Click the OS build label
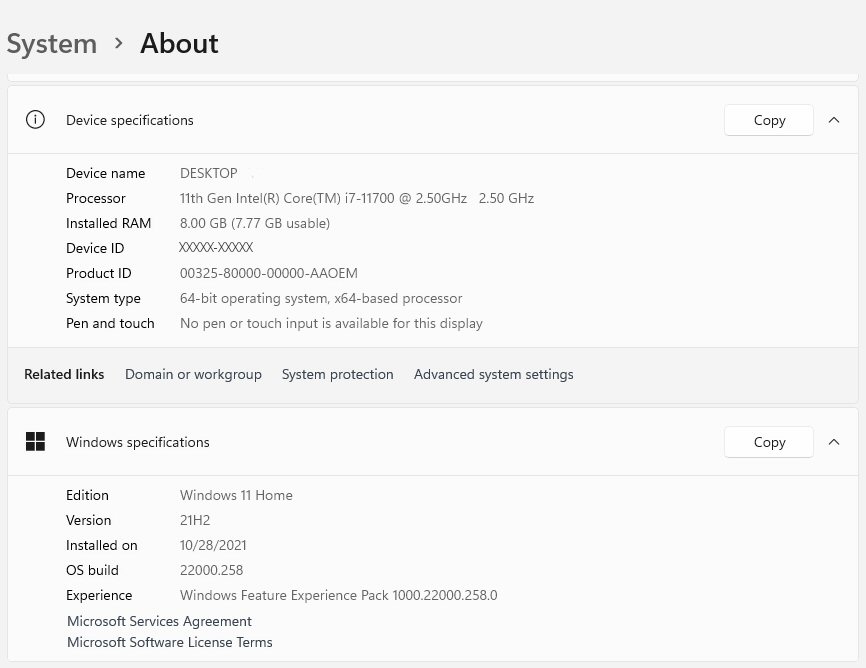Viewport: 866px width, 668px height. point(92,570)
